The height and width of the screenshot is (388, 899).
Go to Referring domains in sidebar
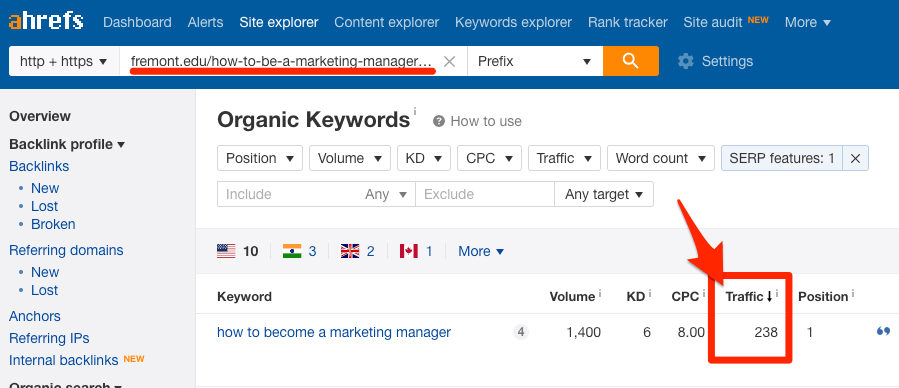(x=66, y=250)
